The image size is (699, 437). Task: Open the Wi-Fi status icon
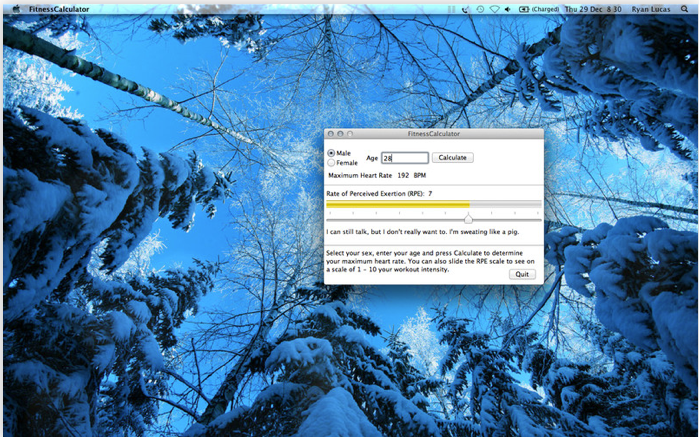click(494, 9)
